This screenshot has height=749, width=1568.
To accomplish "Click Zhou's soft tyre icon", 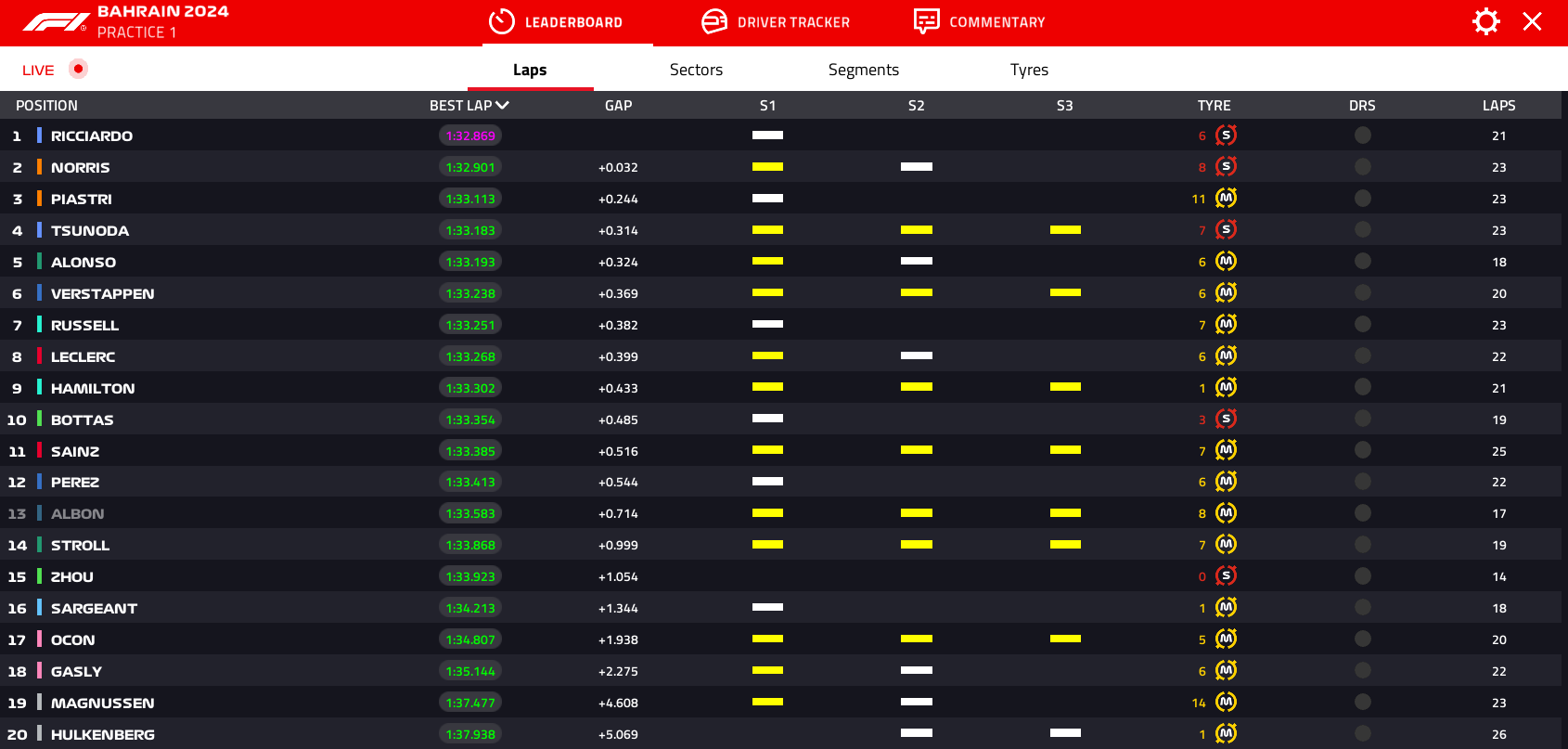I will point(1226,576).
